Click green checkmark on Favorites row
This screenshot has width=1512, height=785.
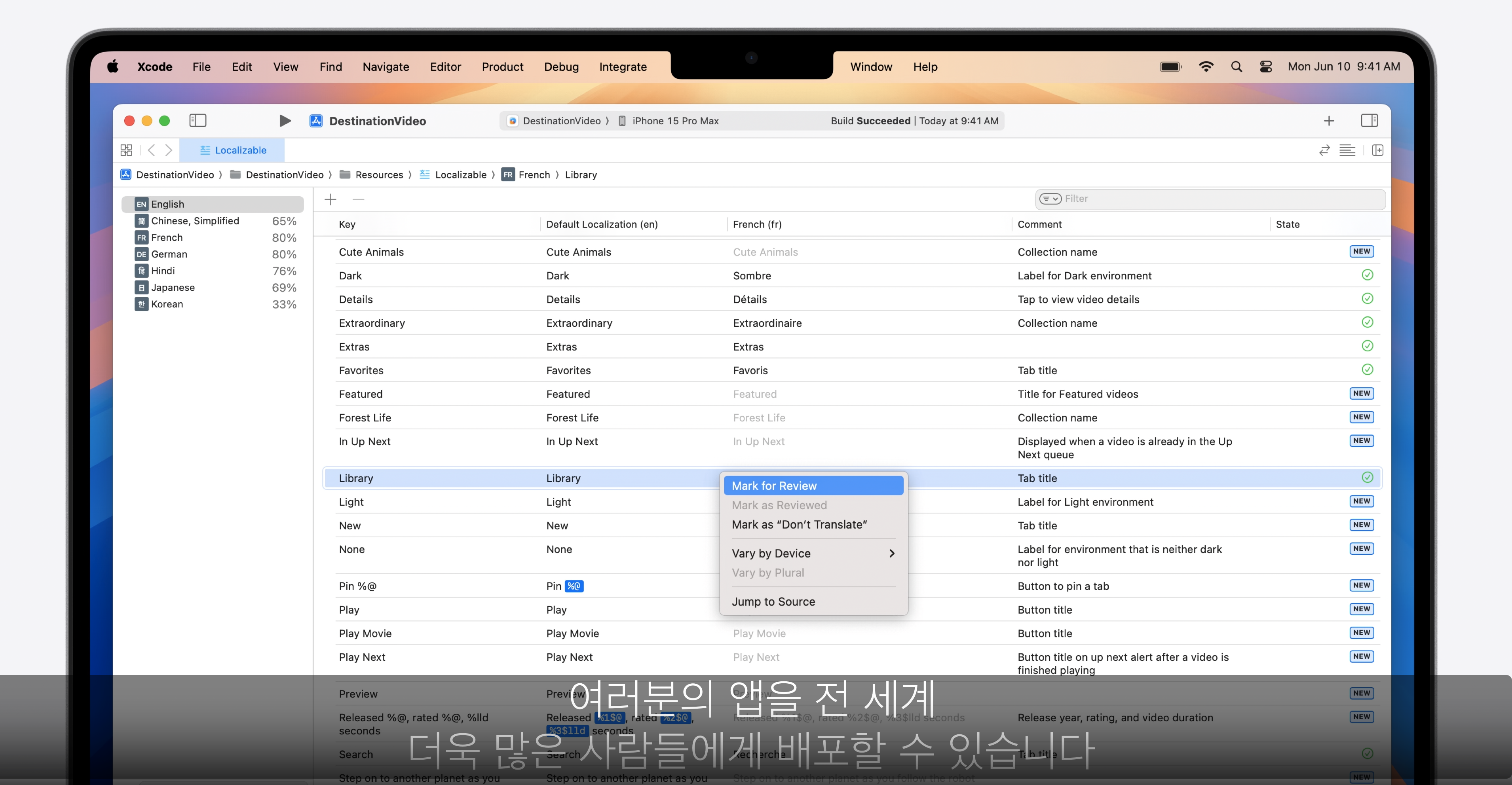(x=1367, y=370)
